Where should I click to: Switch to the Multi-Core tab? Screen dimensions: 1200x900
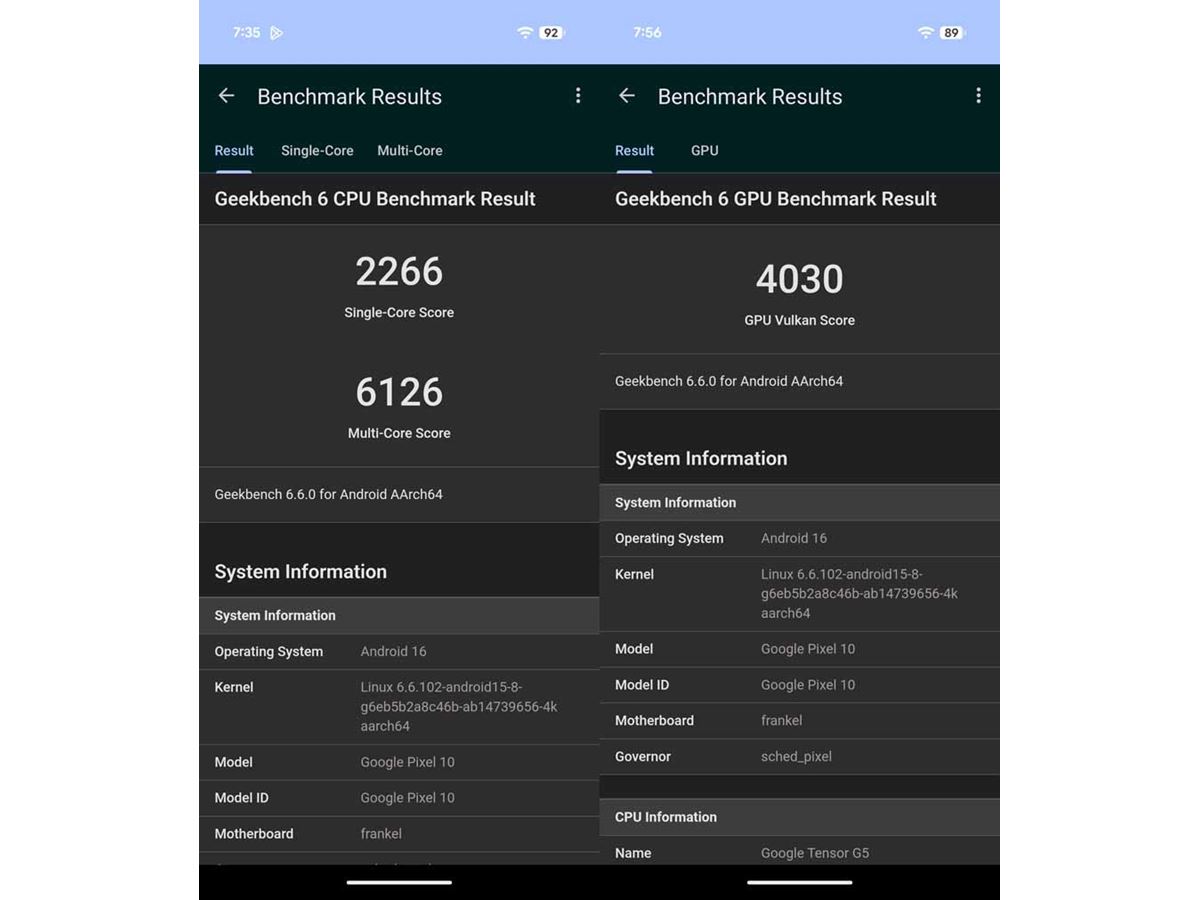(409, 151)
